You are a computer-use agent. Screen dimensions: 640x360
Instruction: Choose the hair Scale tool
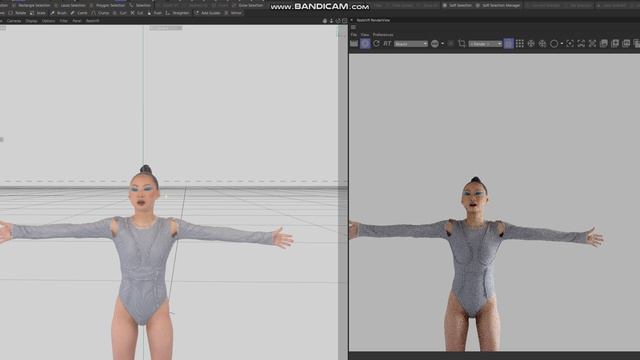coord(38,13)
